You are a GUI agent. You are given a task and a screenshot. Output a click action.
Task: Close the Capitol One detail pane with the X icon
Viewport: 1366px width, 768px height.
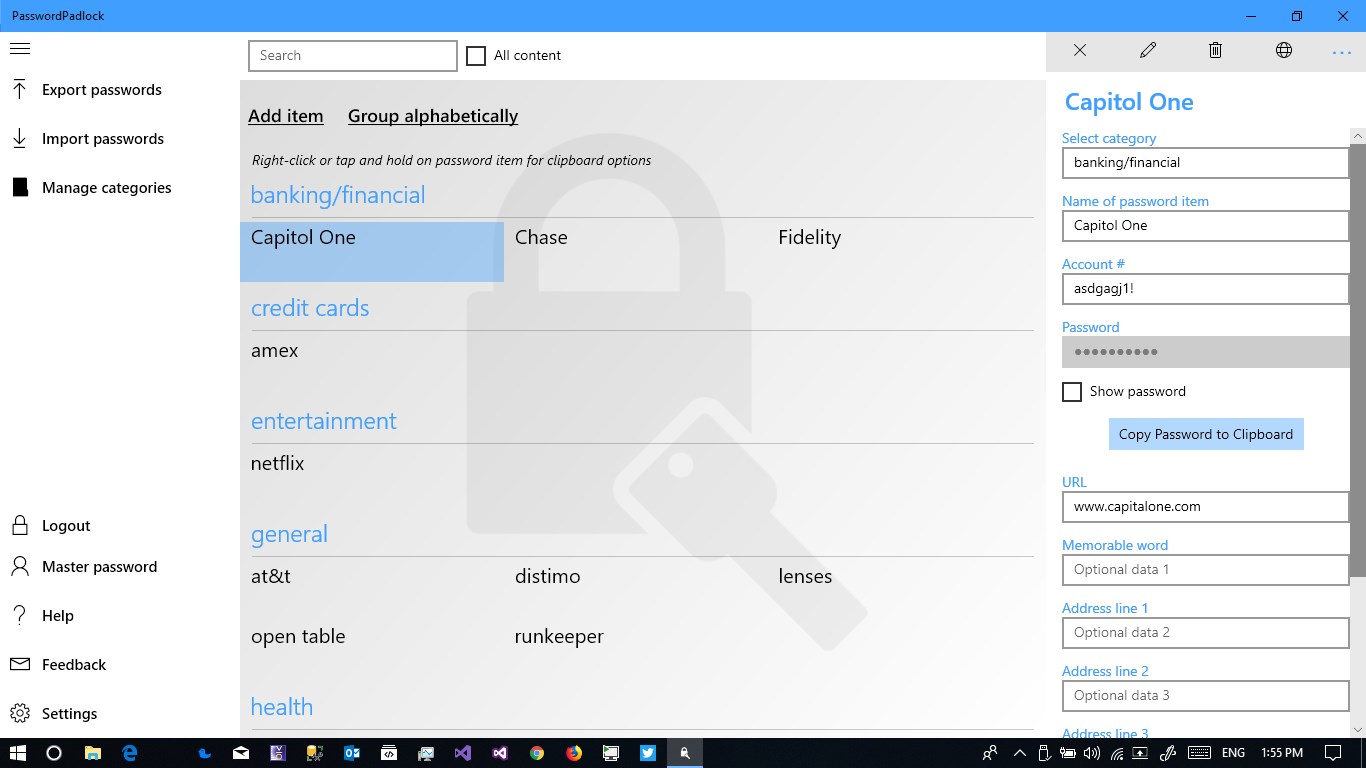(1080, 49)
